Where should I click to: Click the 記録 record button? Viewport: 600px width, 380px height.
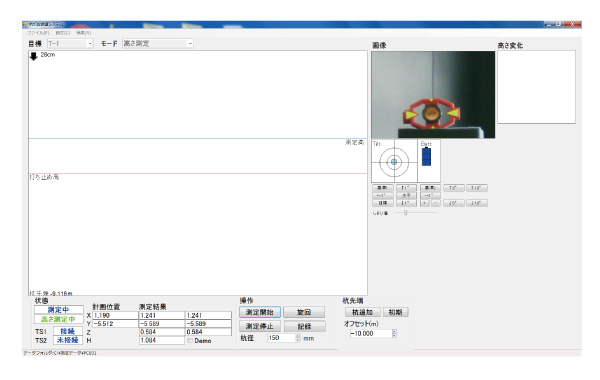click(304, 326)
